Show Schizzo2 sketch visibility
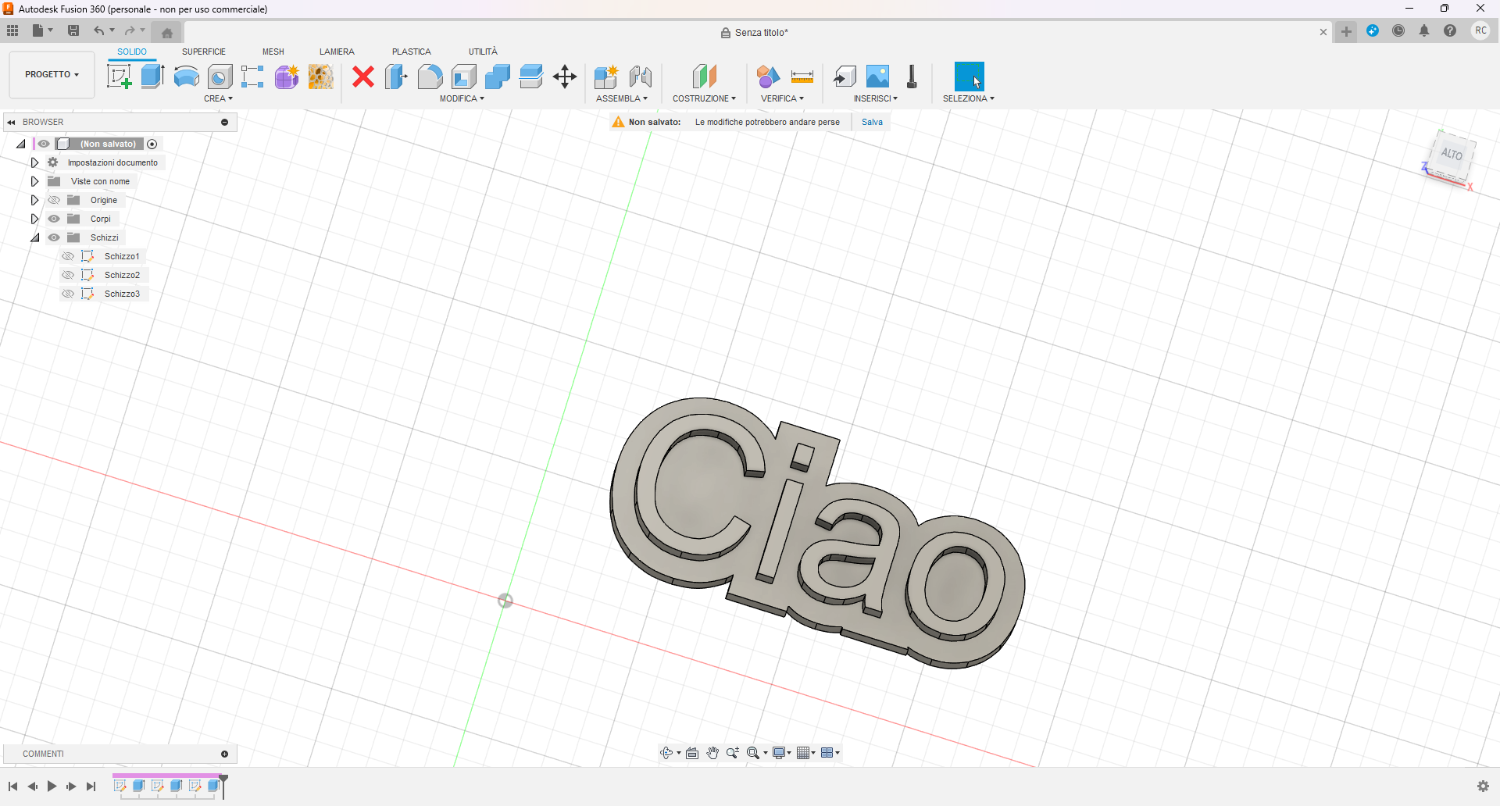The height and width of the screenshot is (806, 1500). click(68, 275)
